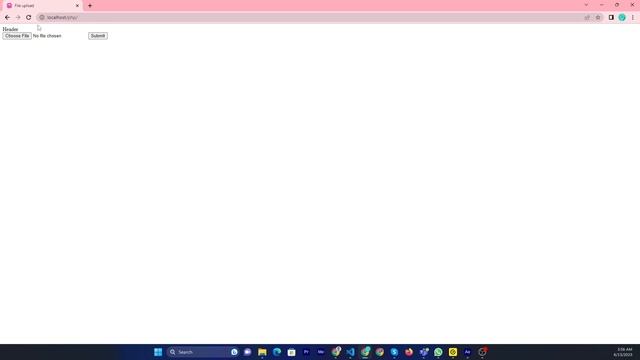This screenshot has height=360, width=640.
Task: Open Adobe Media Encoder from taskbar
Action: tap(321, 352)
